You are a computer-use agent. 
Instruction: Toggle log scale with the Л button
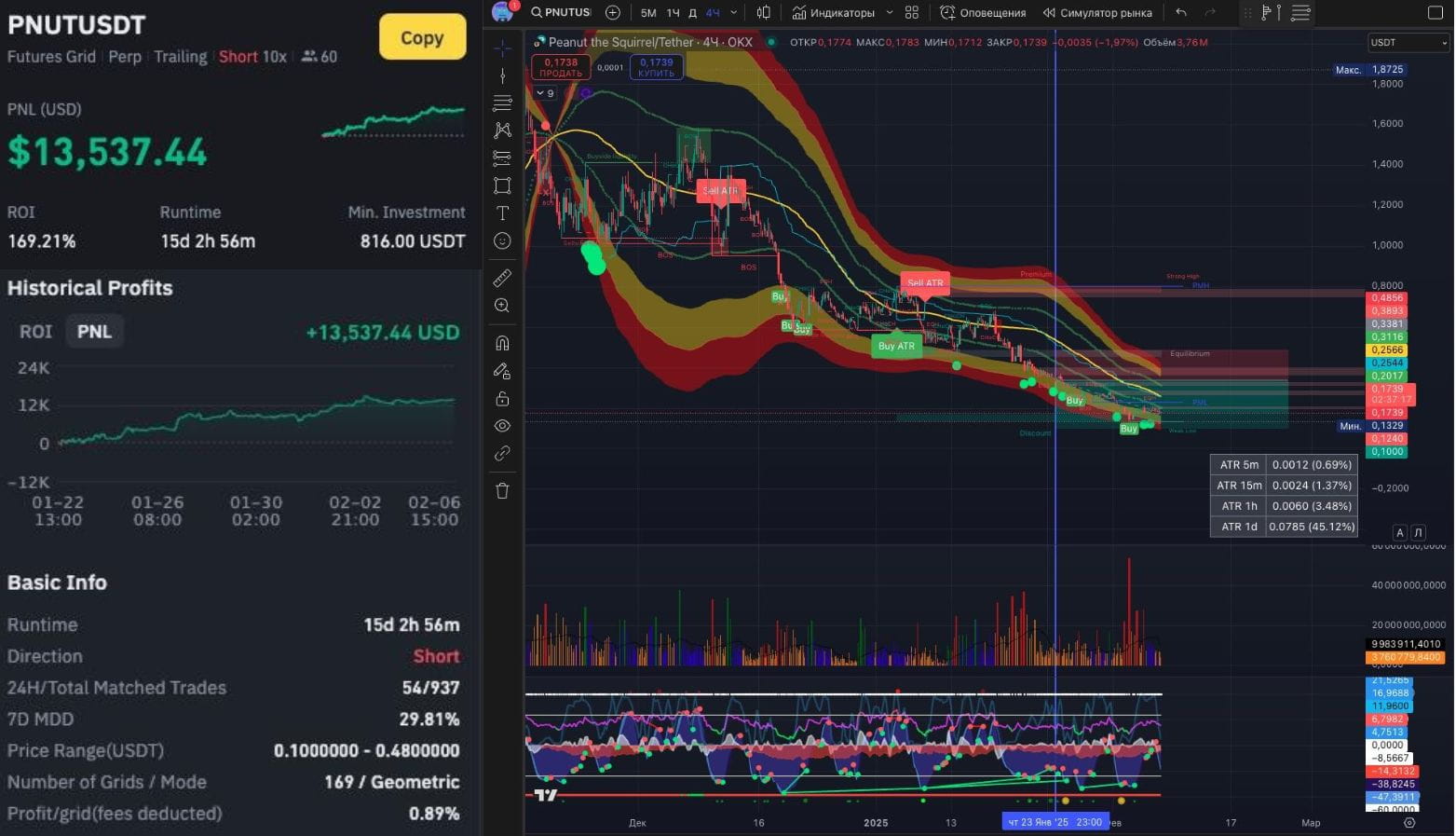coord(1418,532)
